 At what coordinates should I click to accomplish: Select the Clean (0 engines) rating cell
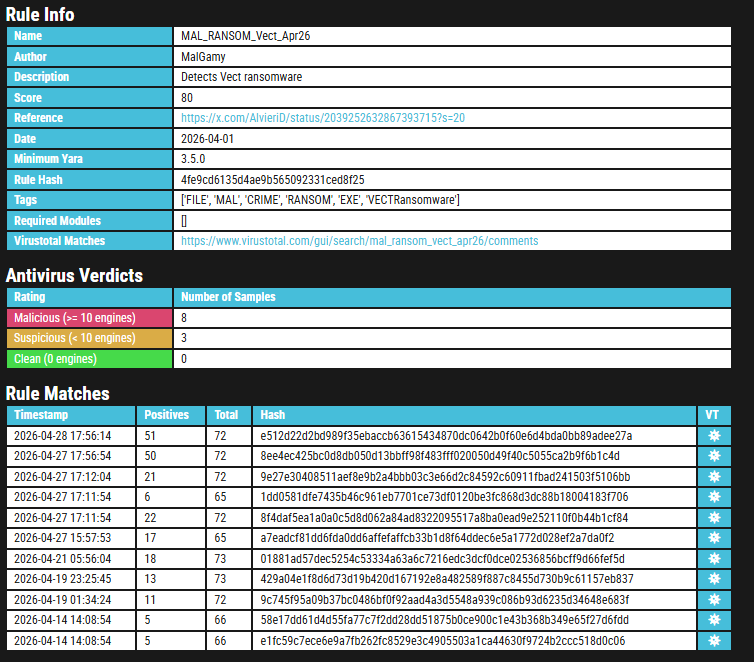click(x=89, y=359)
